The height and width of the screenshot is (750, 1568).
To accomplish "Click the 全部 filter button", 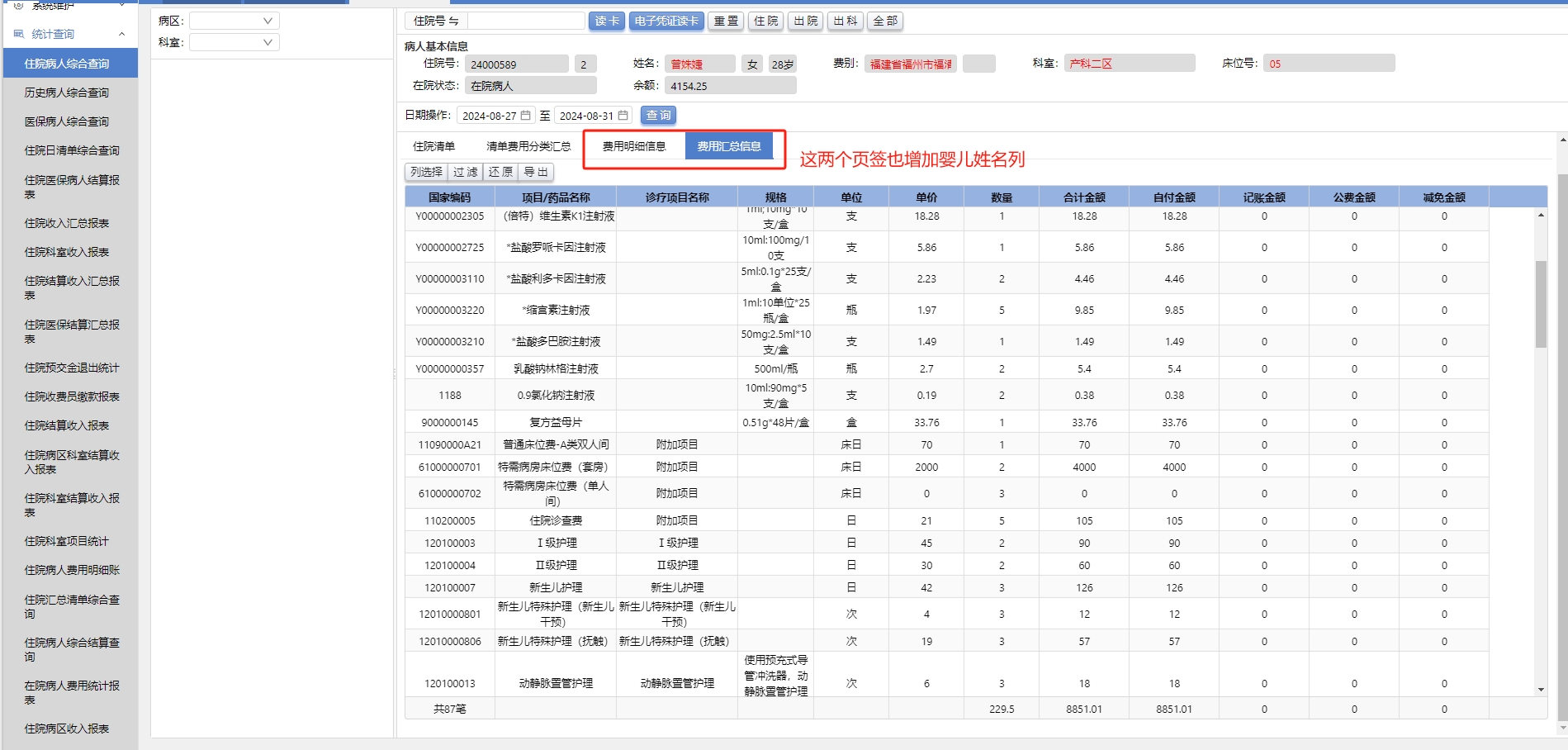I will (x=885, y=21).
